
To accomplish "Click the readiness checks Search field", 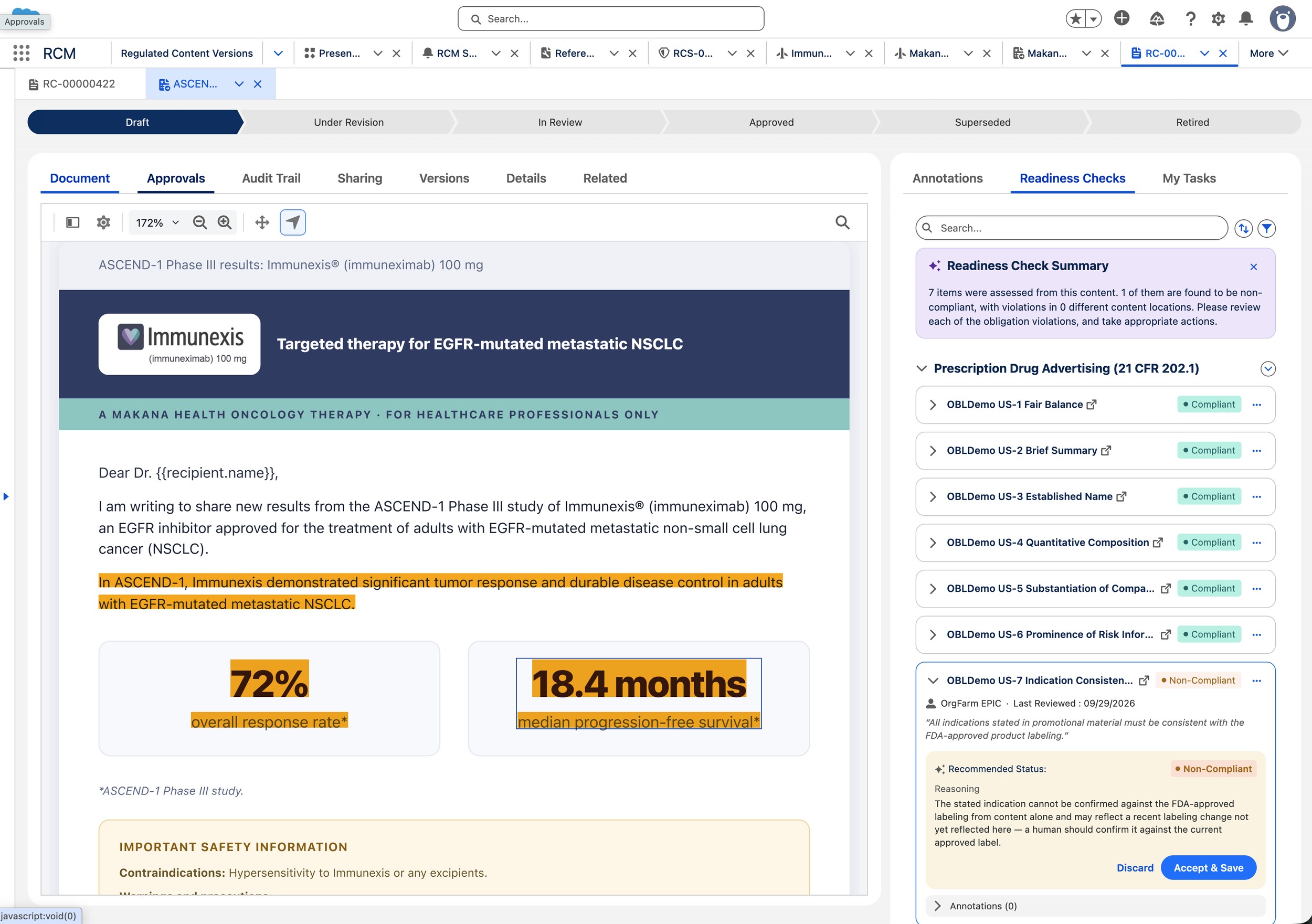I will point(1072,228).
